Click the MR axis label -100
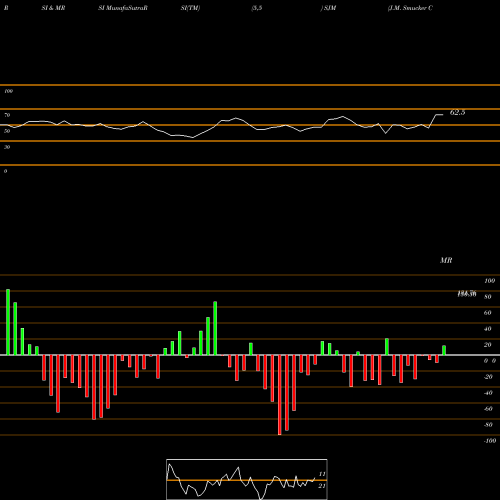Image resolution: width=500 pixels, height=500 pixels. coord(490,441)
